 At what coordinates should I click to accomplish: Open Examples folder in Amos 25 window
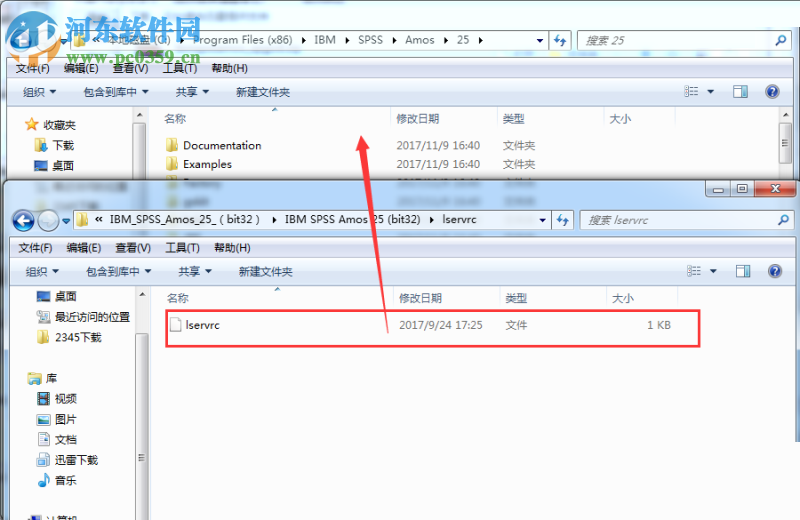coord(207,164)
